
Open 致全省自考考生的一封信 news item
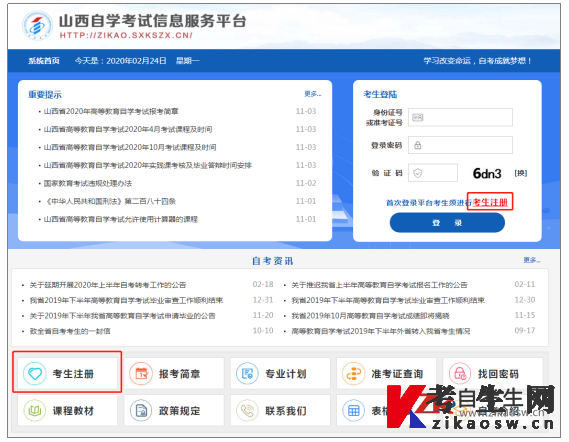[70, 331]
